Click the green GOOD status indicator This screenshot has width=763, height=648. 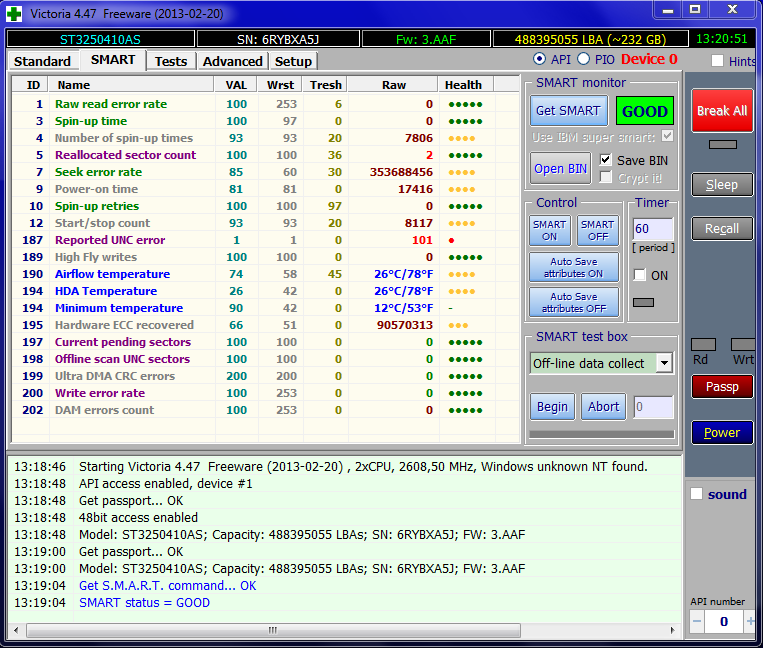[644, 111]
